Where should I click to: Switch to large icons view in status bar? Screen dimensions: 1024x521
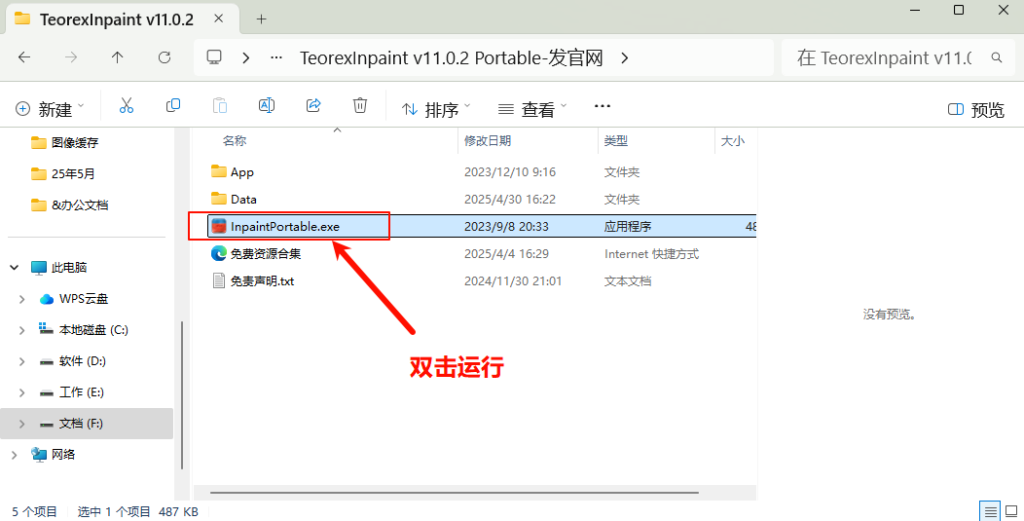[x=1012, y=511]
